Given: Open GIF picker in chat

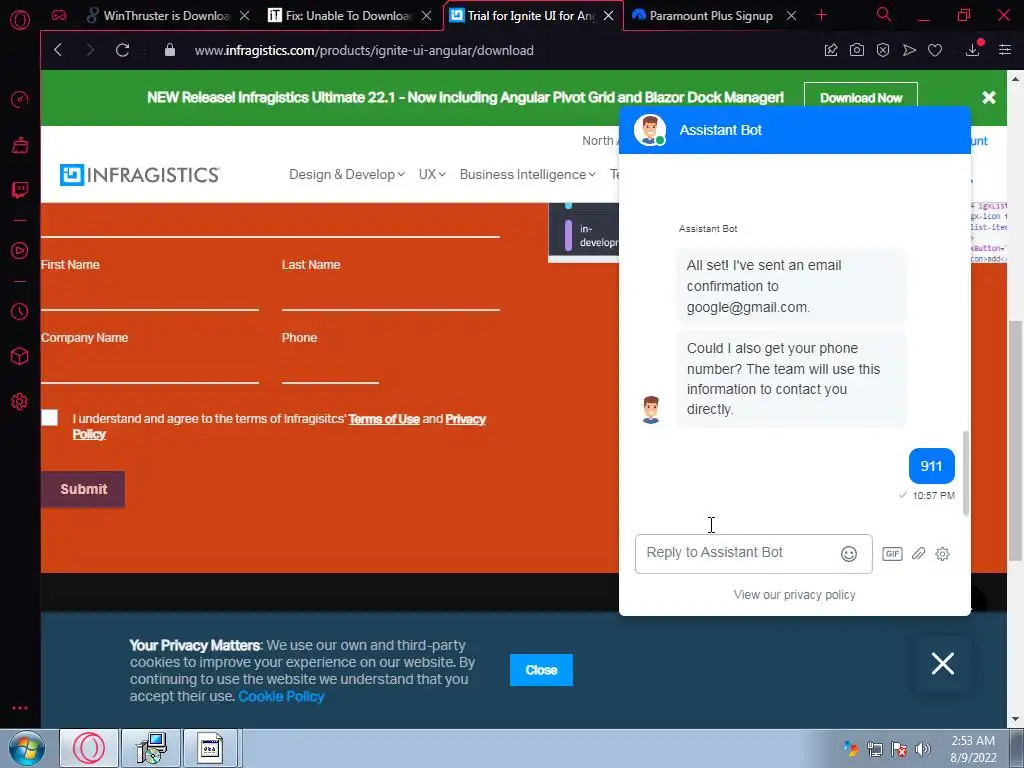Looking at the screenshot, I should point(892,554).
